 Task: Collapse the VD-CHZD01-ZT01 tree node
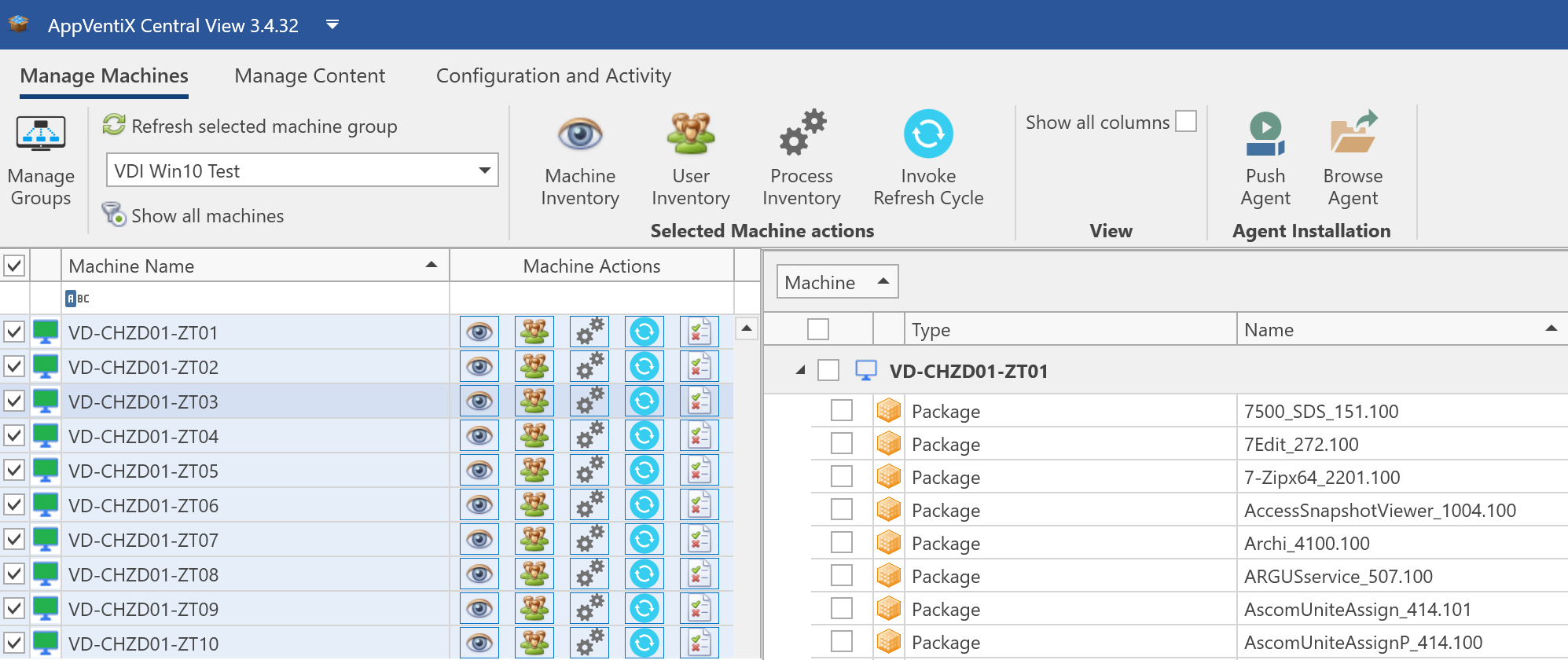click(x=800, y=370)
